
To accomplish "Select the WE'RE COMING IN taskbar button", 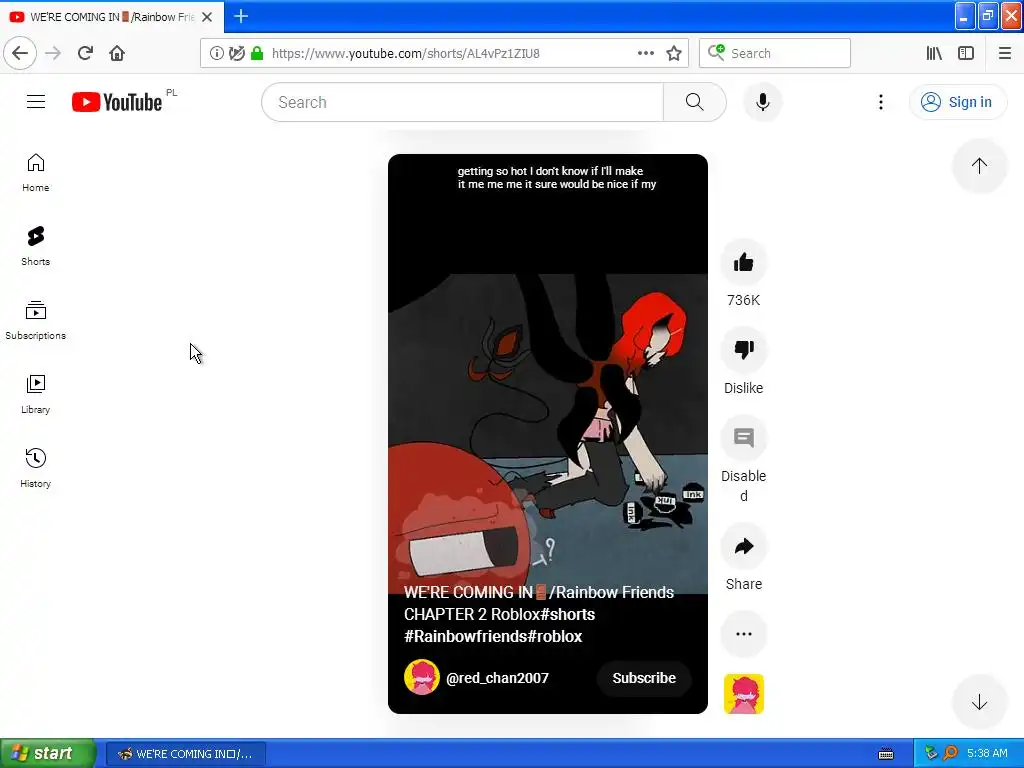I will click(x=185, y=754).
